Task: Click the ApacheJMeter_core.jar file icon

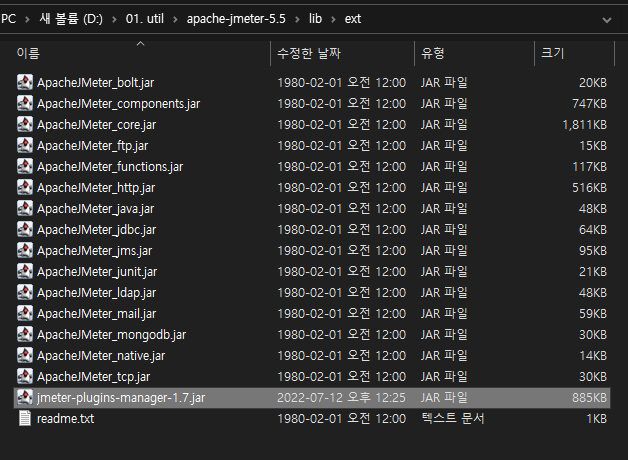Action: click(x=25, y=124)
